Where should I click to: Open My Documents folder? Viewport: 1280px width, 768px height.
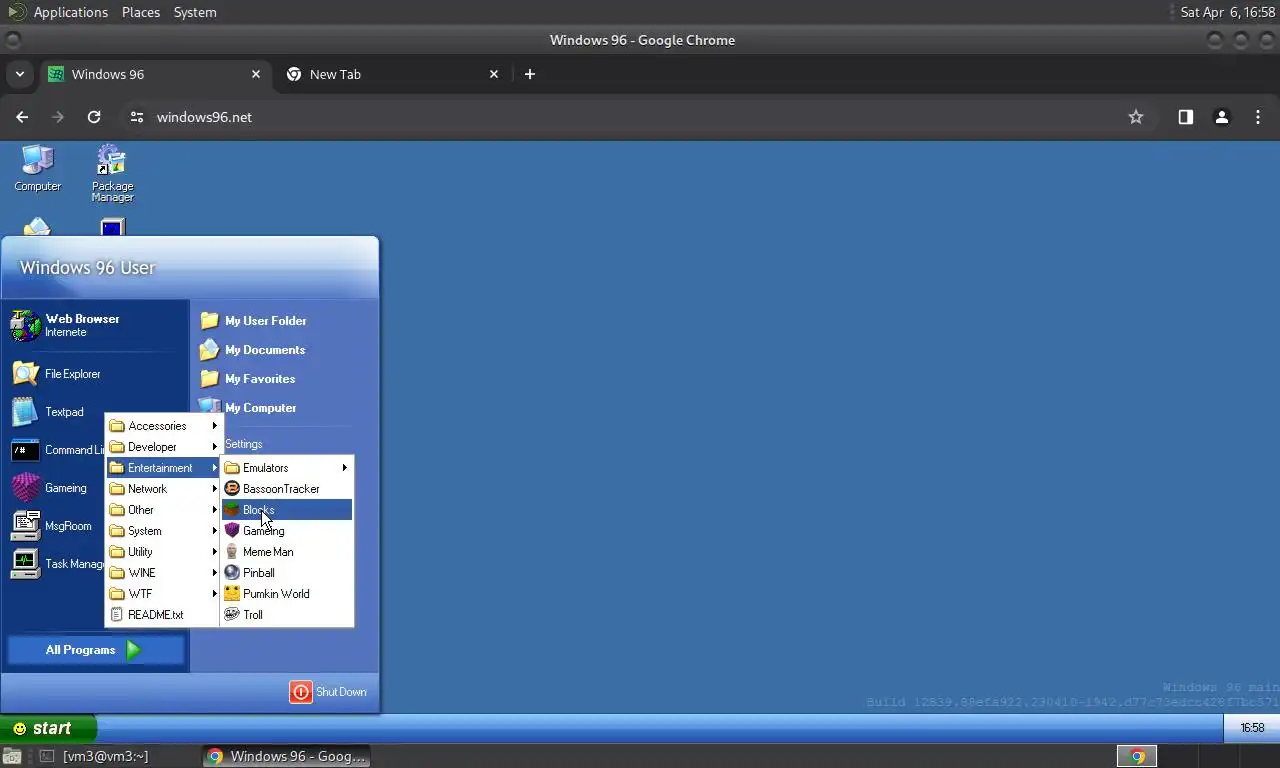[x=253, y=350]
